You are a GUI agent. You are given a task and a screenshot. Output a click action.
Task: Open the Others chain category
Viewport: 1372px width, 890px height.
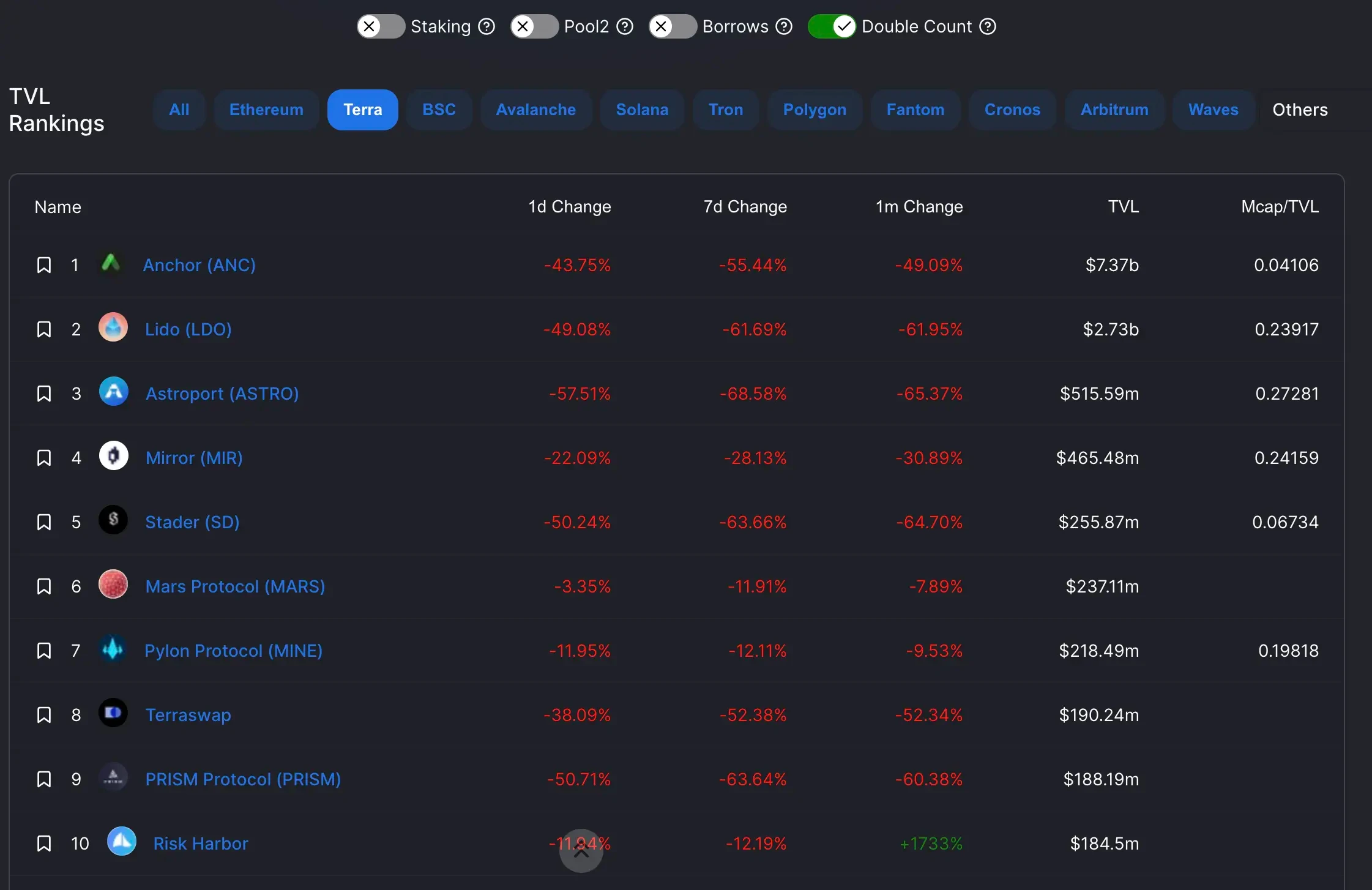pos(1300,108)
